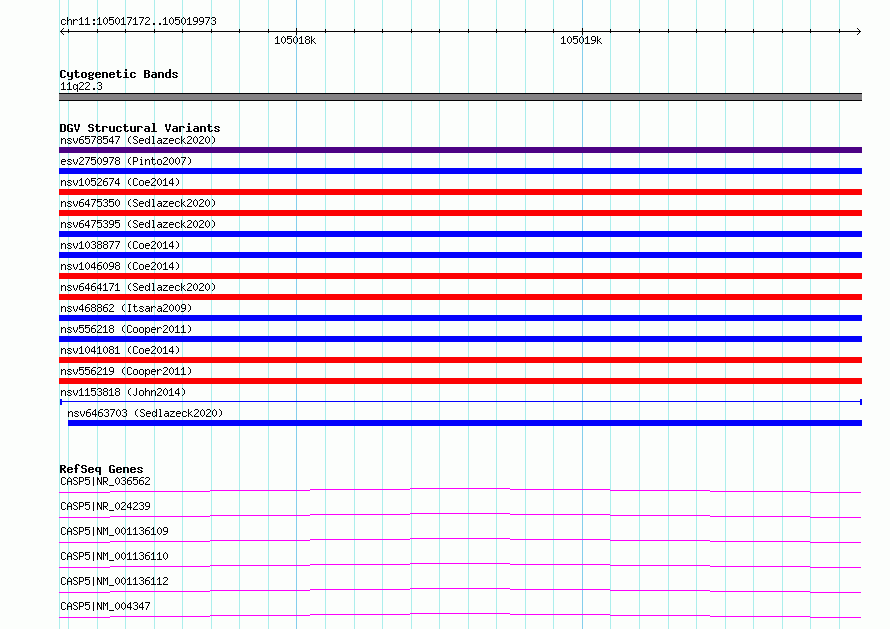Click the chr11:105017172..105019973 coordinate label

(138, 21)
